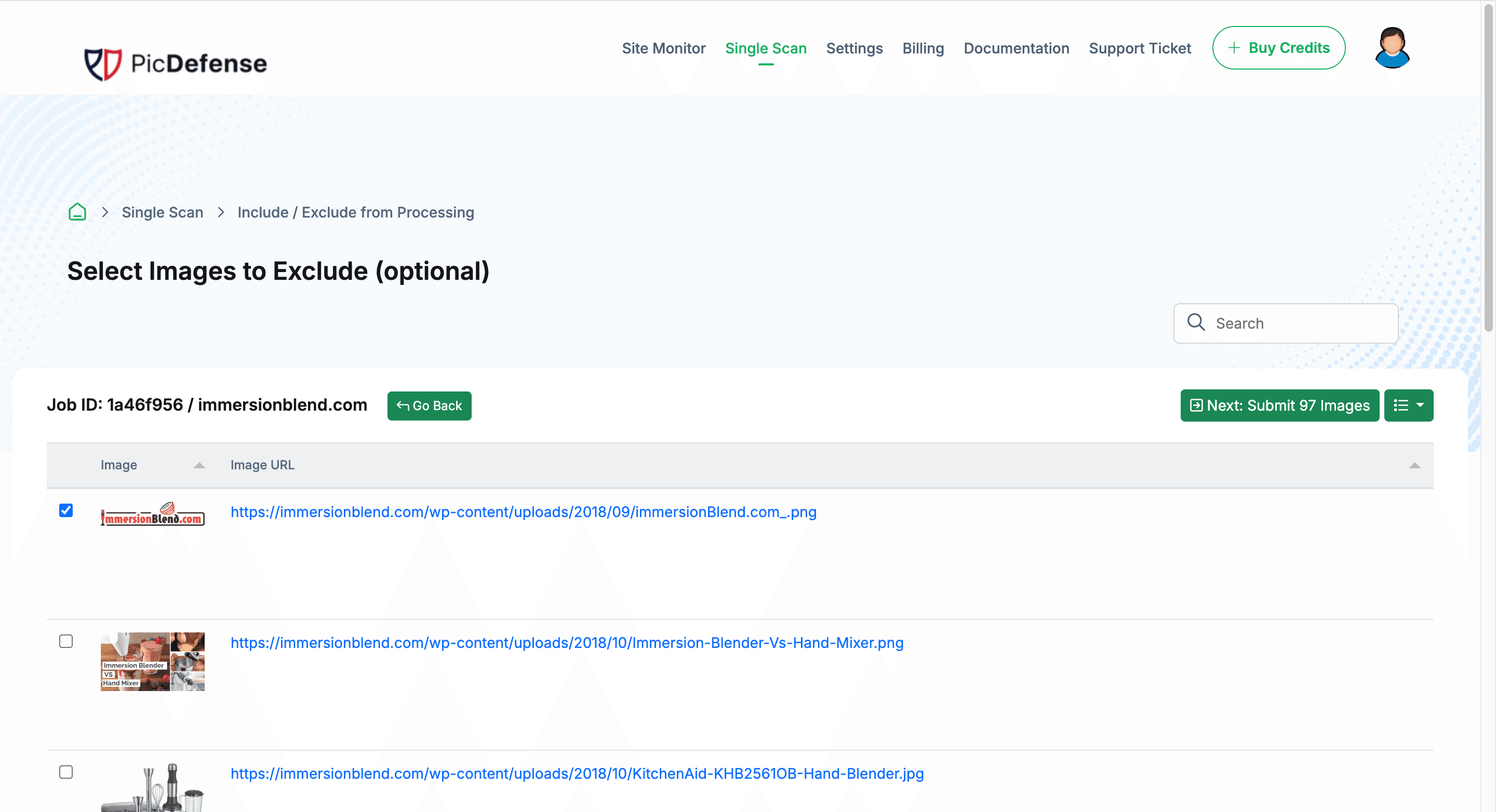Click the PicDefense logo
Viewport: 1496px width, 812px height.
tap(176, 63)
